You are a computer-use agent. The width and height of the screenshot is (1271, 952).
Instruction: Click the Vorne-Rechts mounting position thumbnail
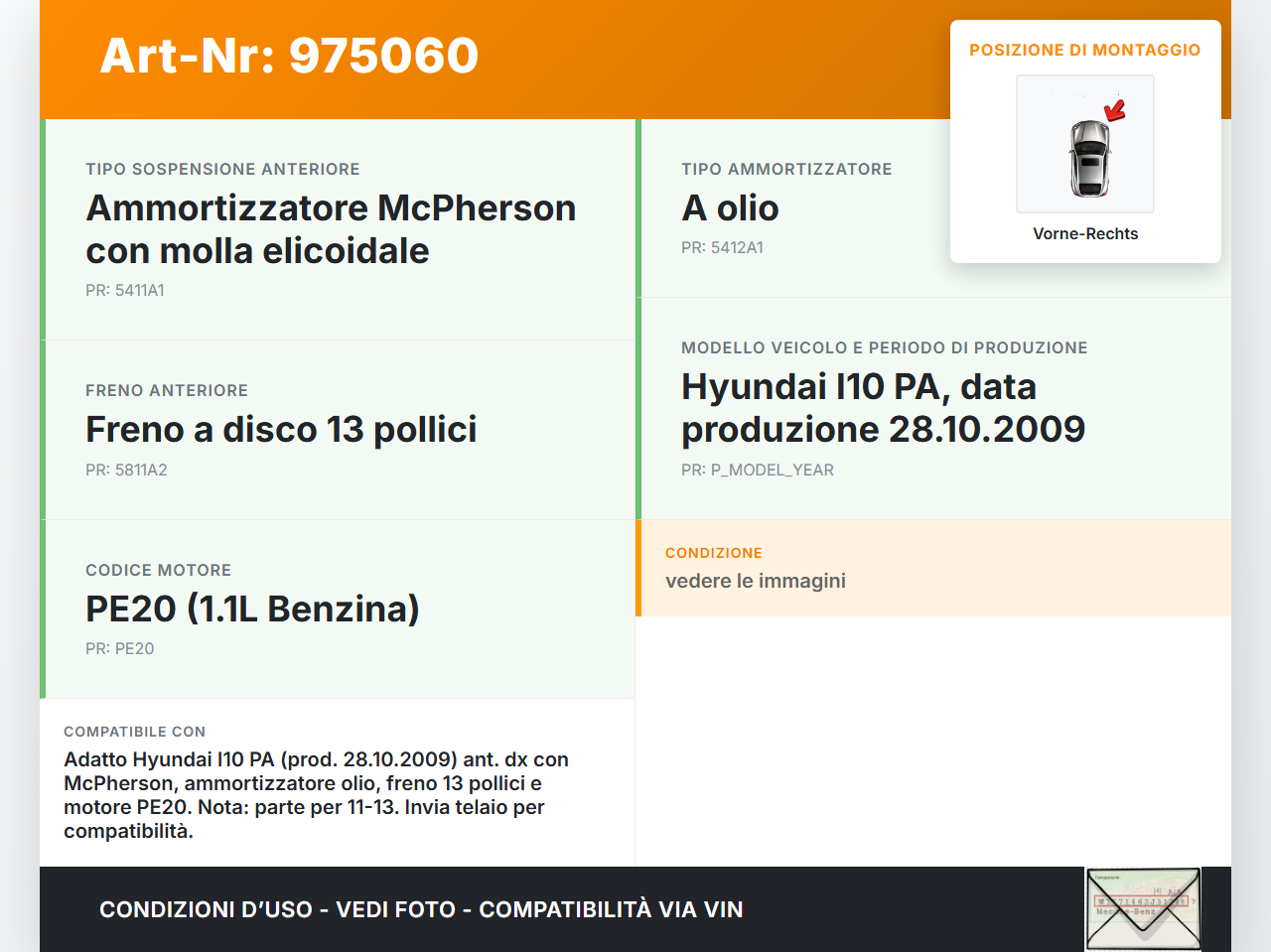[x=1084, y=159]
